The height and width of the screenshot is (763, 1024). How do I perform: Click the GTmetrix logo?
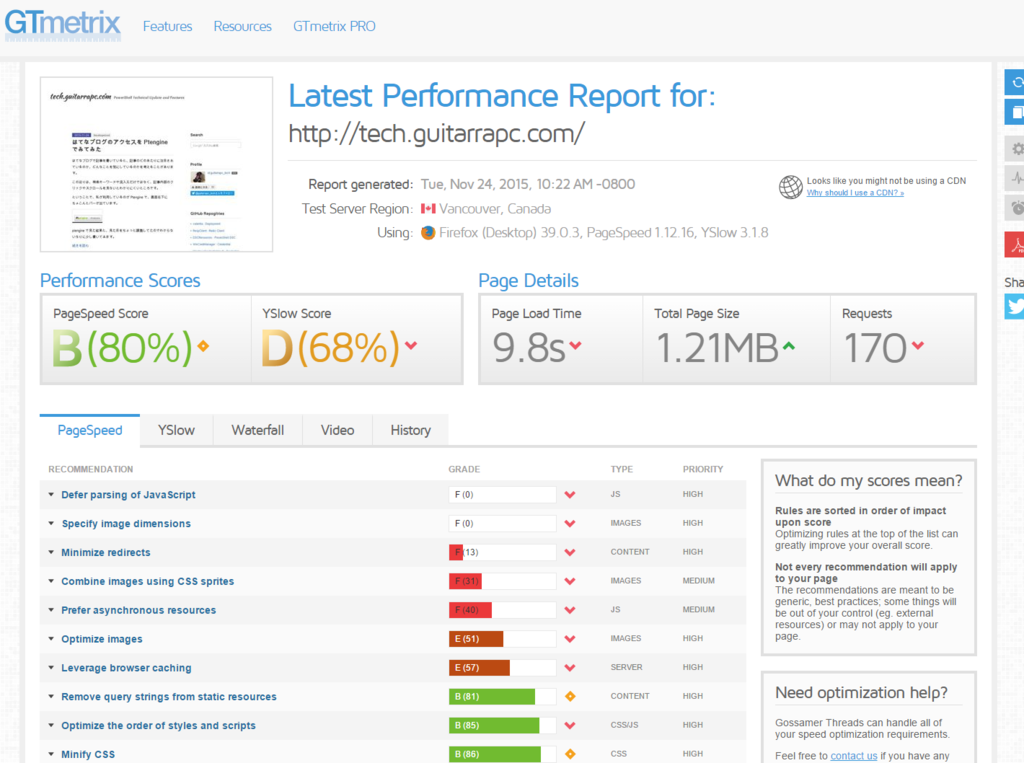click(63, 25)
